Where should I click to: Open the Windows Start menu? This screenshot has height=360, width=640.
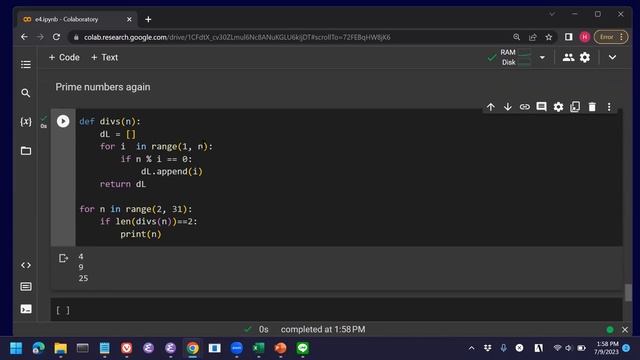pyautogui.click(x=16, y=348)
